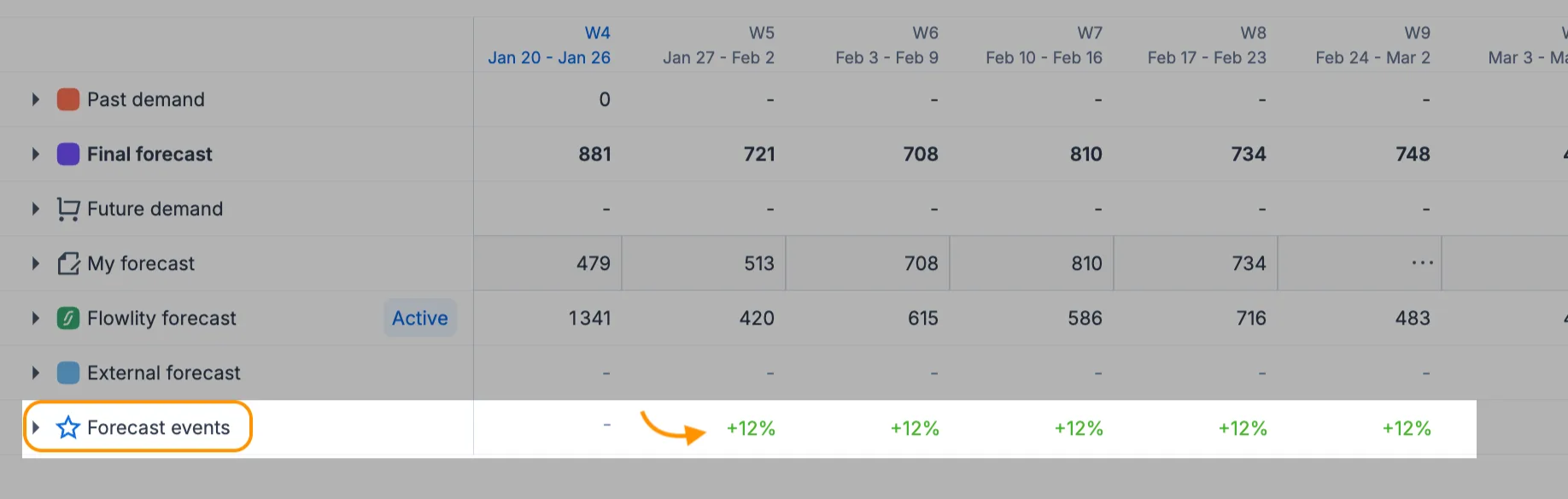Click the Past demand red color square
The height and width of the screenshot is (499, 1568).
click(68, 99)
